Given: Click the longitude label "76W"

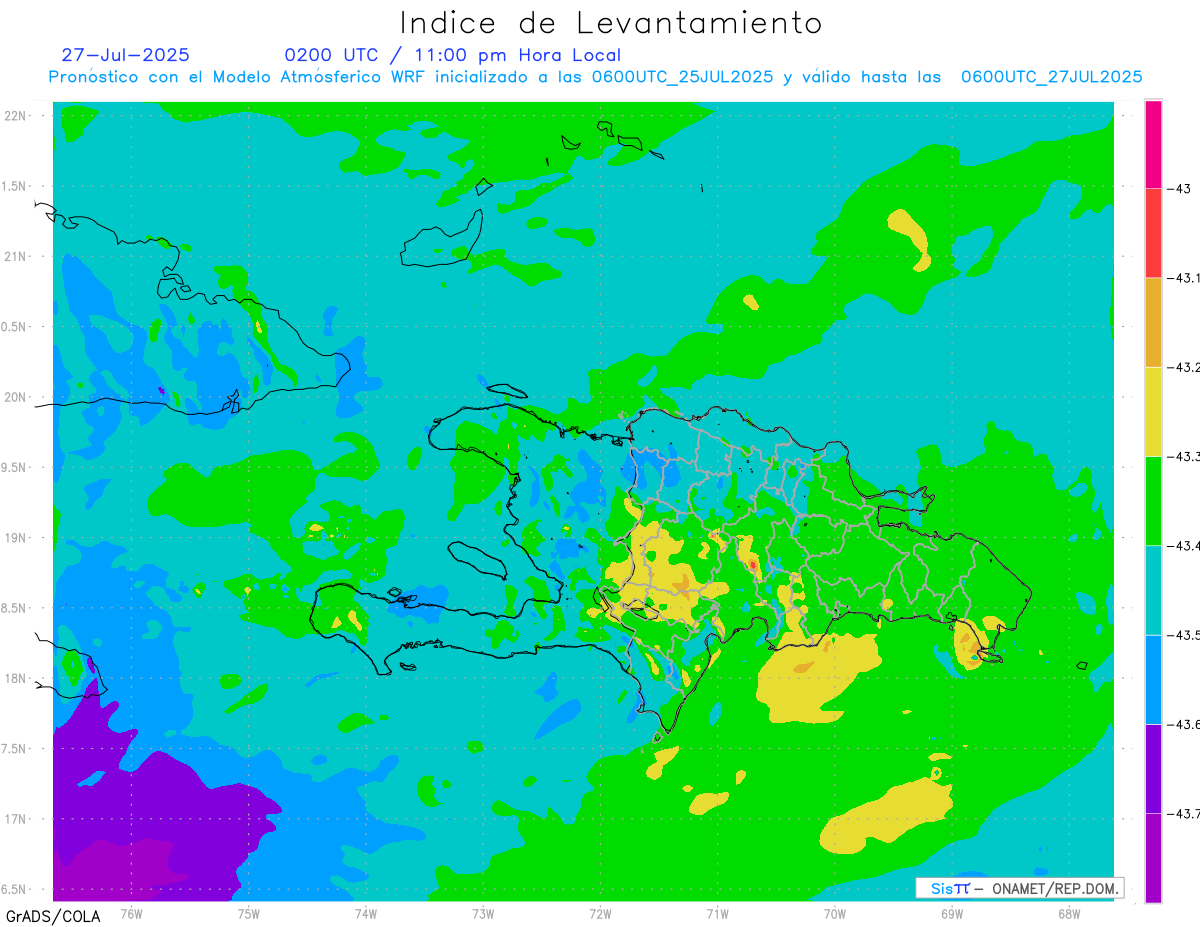Looking at the screenshot, I should tap(131, 913).
